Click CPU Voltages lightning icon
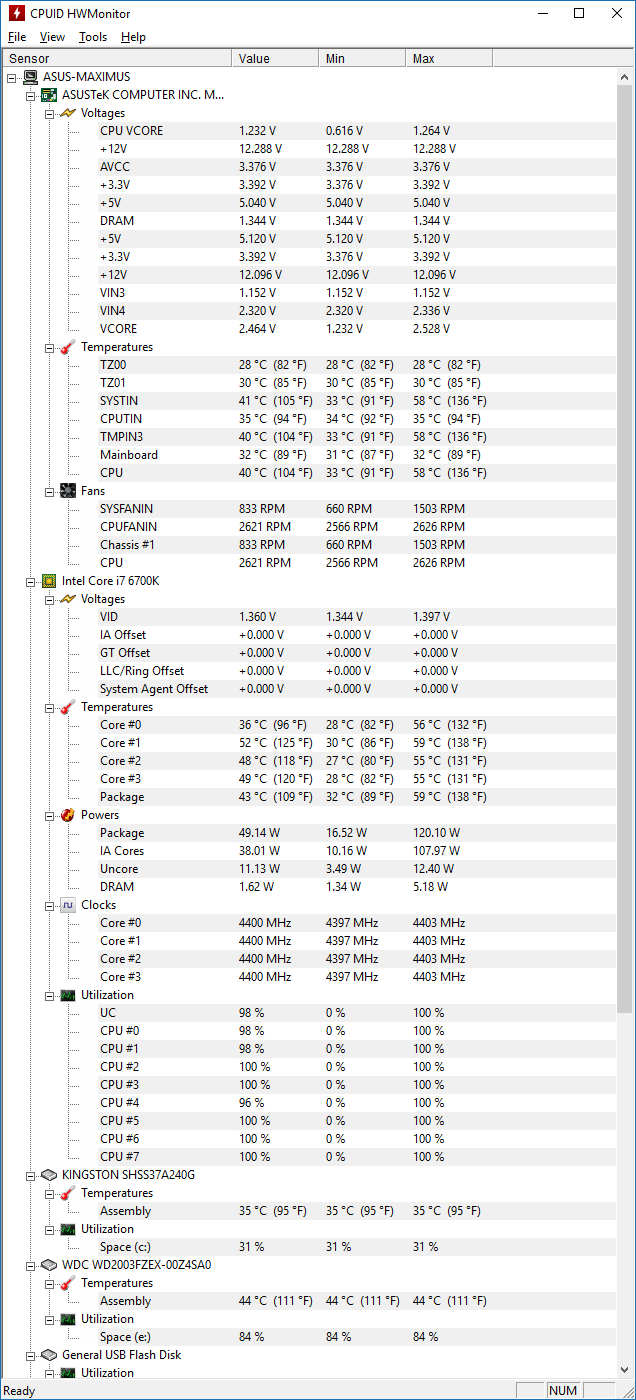The width and height of the screenshot is (636, 1400). coord(67,599)
